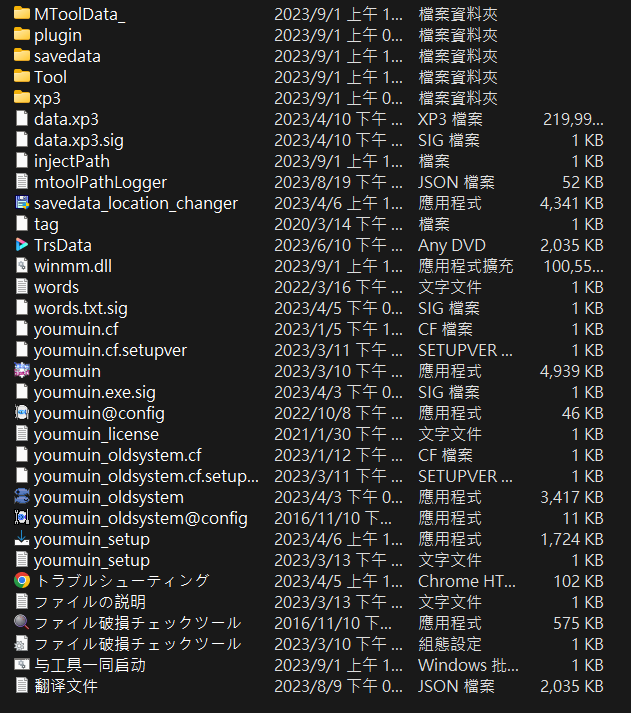Viewport: 631px width, 713px height.
Task: Click the 4,341 KB size value
Action: (571, 203)
